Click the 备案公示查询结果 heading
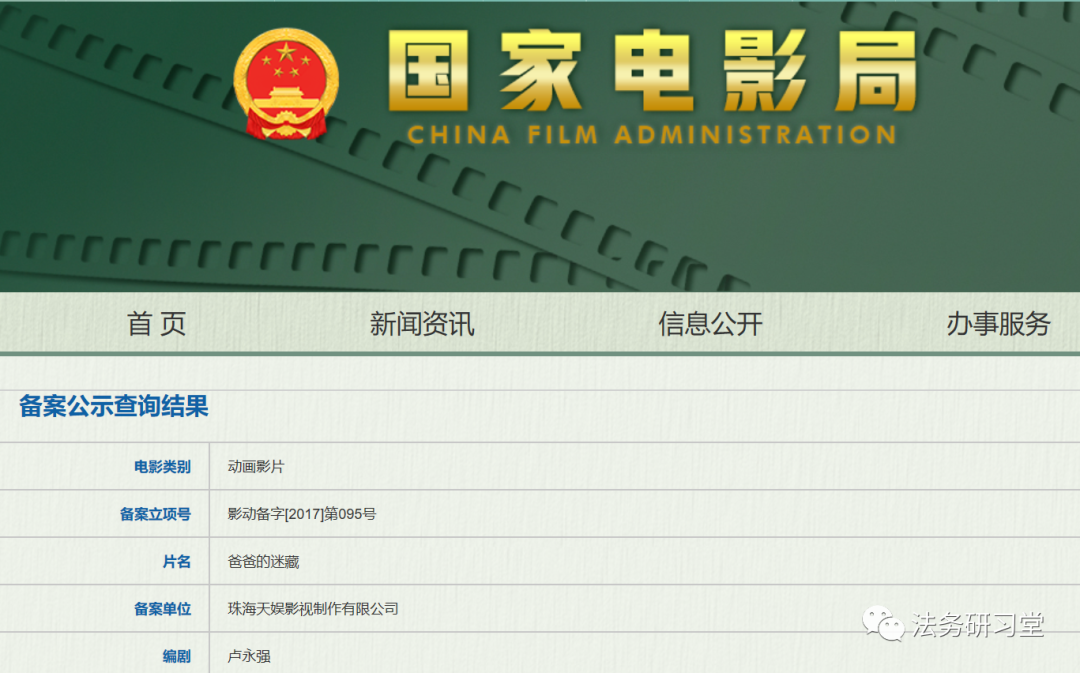Screen dimensions: 1080x673 coord(114,406)
